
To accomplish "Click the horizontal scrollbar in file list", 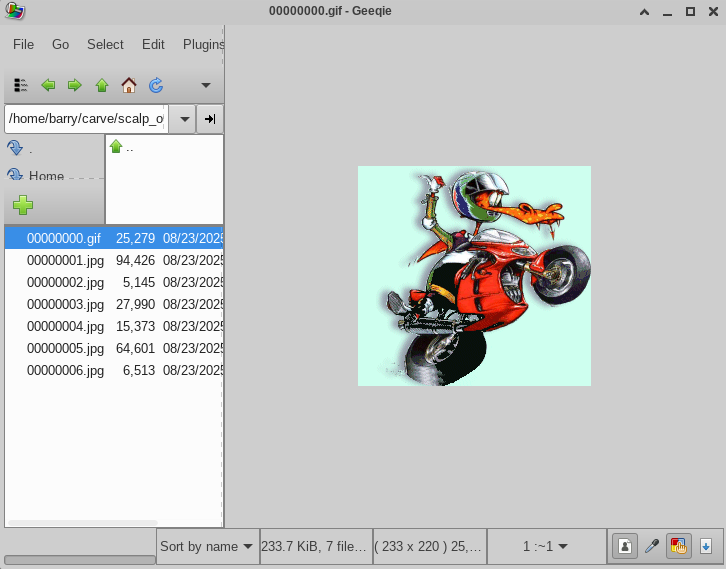I will click(83, 523).
